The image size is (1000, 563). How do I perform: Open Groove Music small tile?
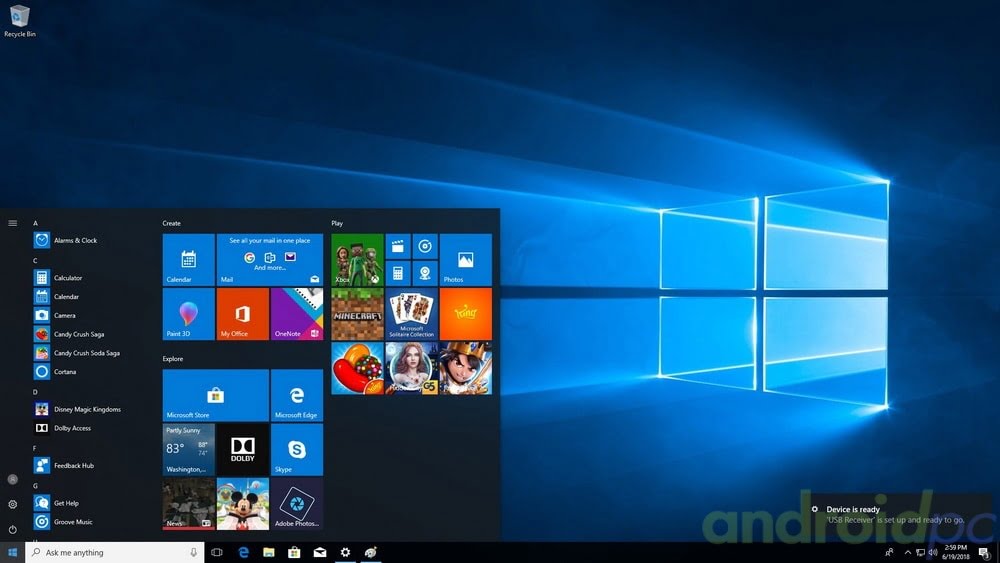(425, 246)
